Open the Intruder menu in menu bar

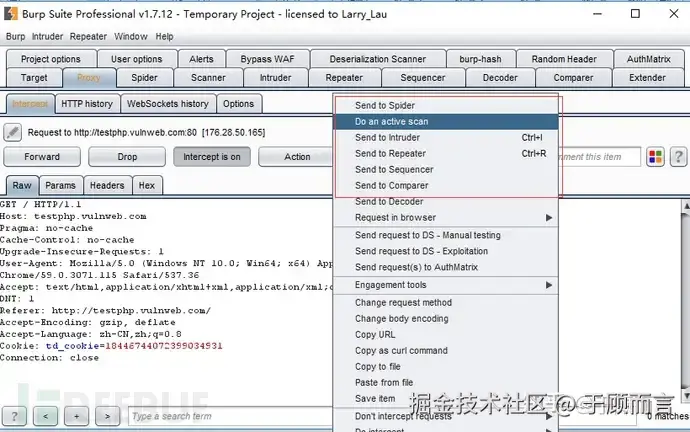47,37
